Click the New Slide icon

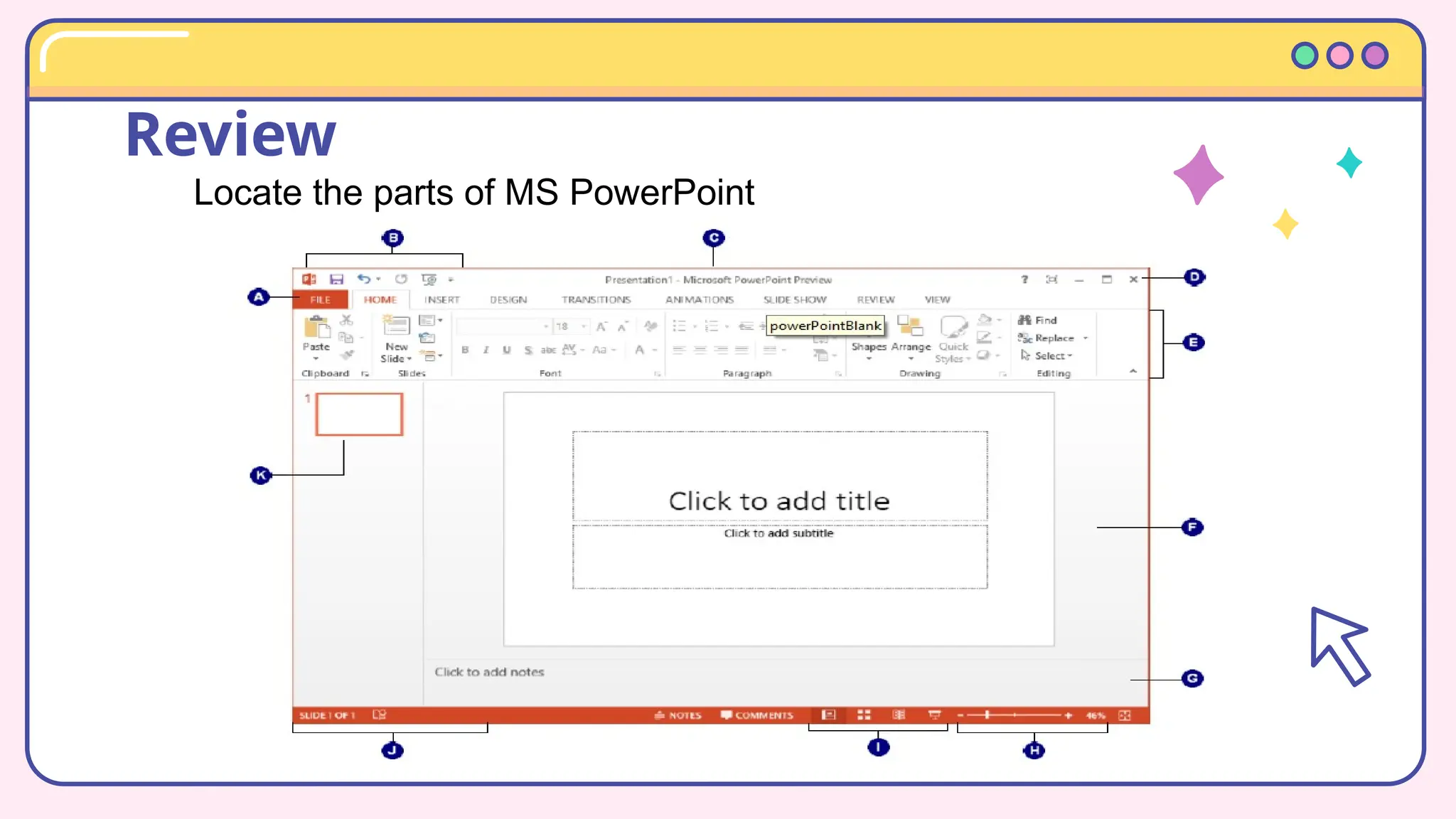pyautogui.click(x=396, y=326)
